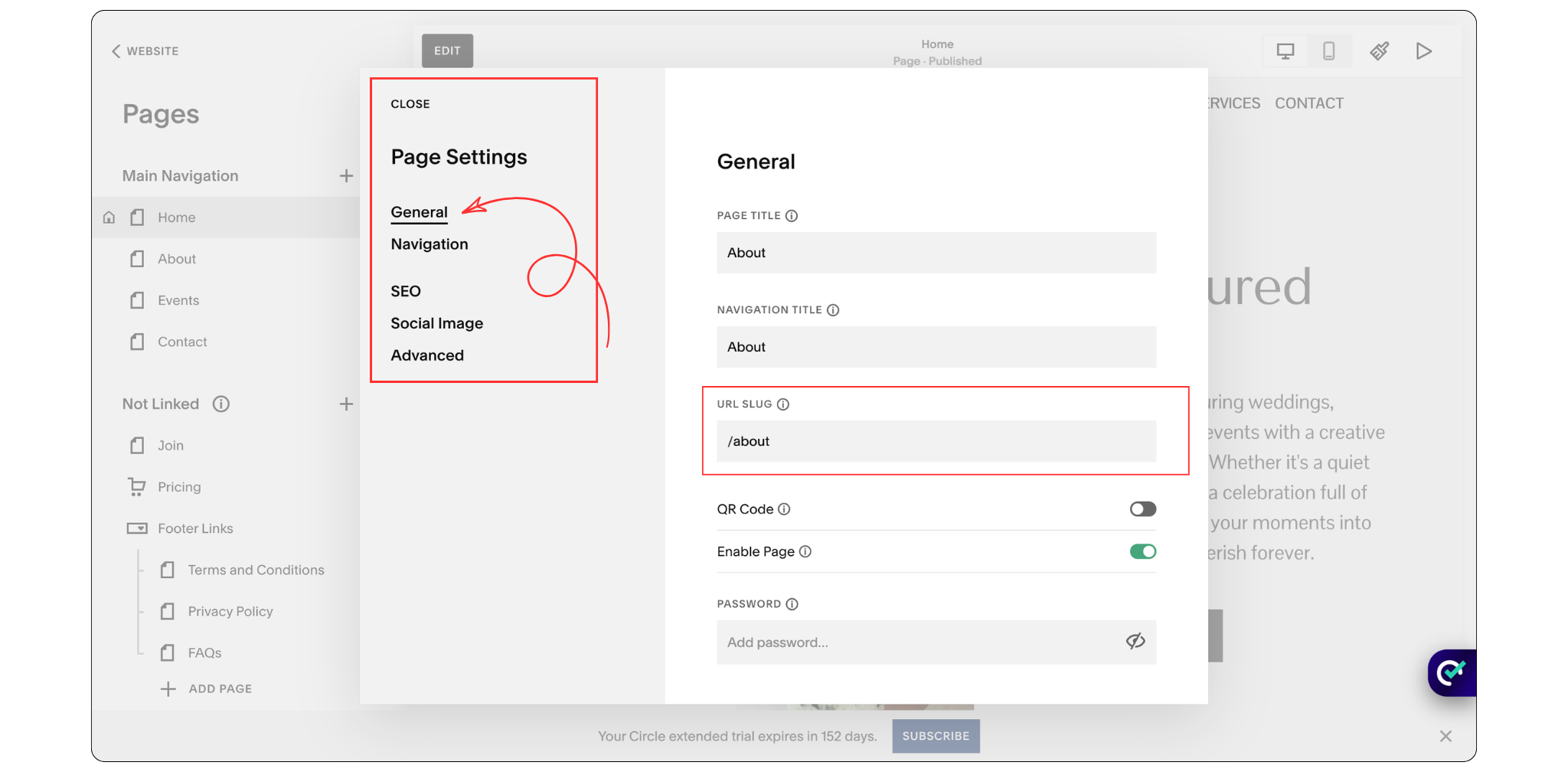This screenshot has height=772, width=1568.
Task: Select the Contact page in sidebar
Action: click(182, 342)
